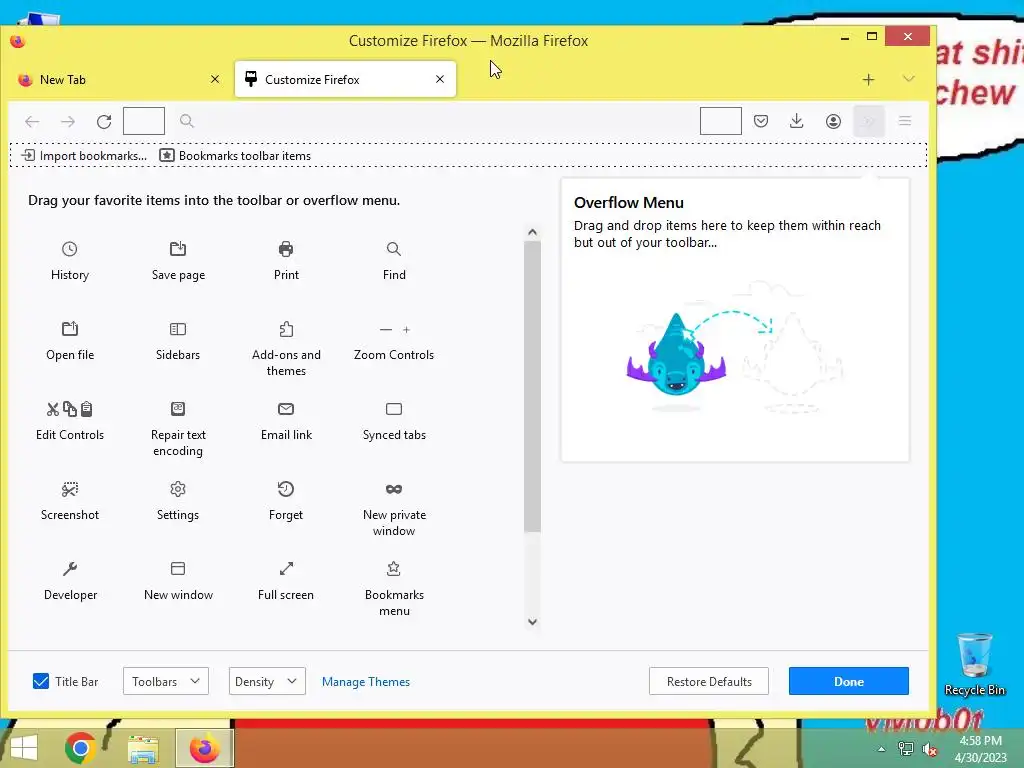The height and width of the screenshot is (768, 1024).
Task: Select Add-ons and themes puzzle icon
Action: tap(286, 328)
